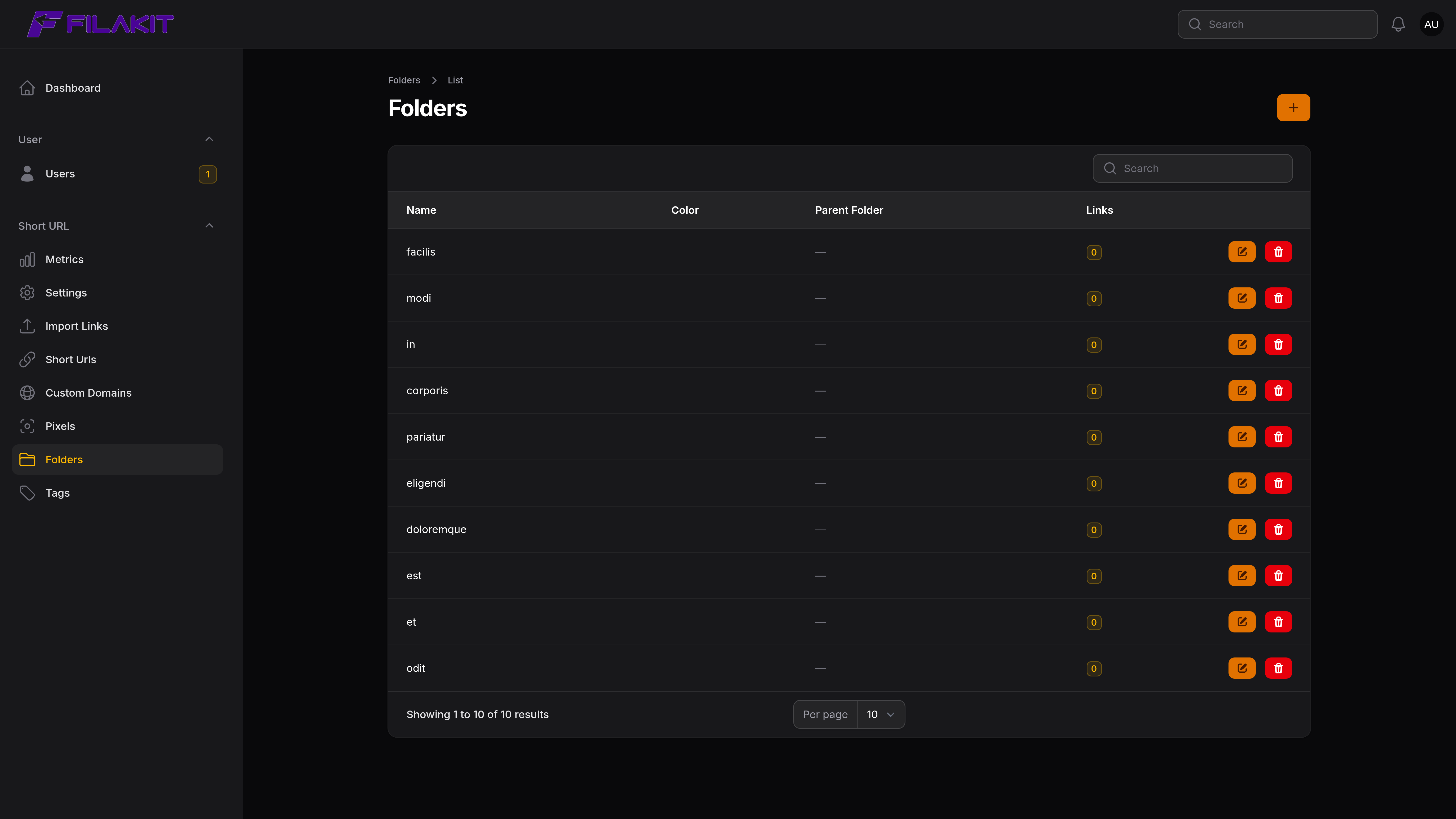Image resolution: width=1456 pixels, height=819 pixels.
Task: Delete the doloremque folder
Action: 1278,530
